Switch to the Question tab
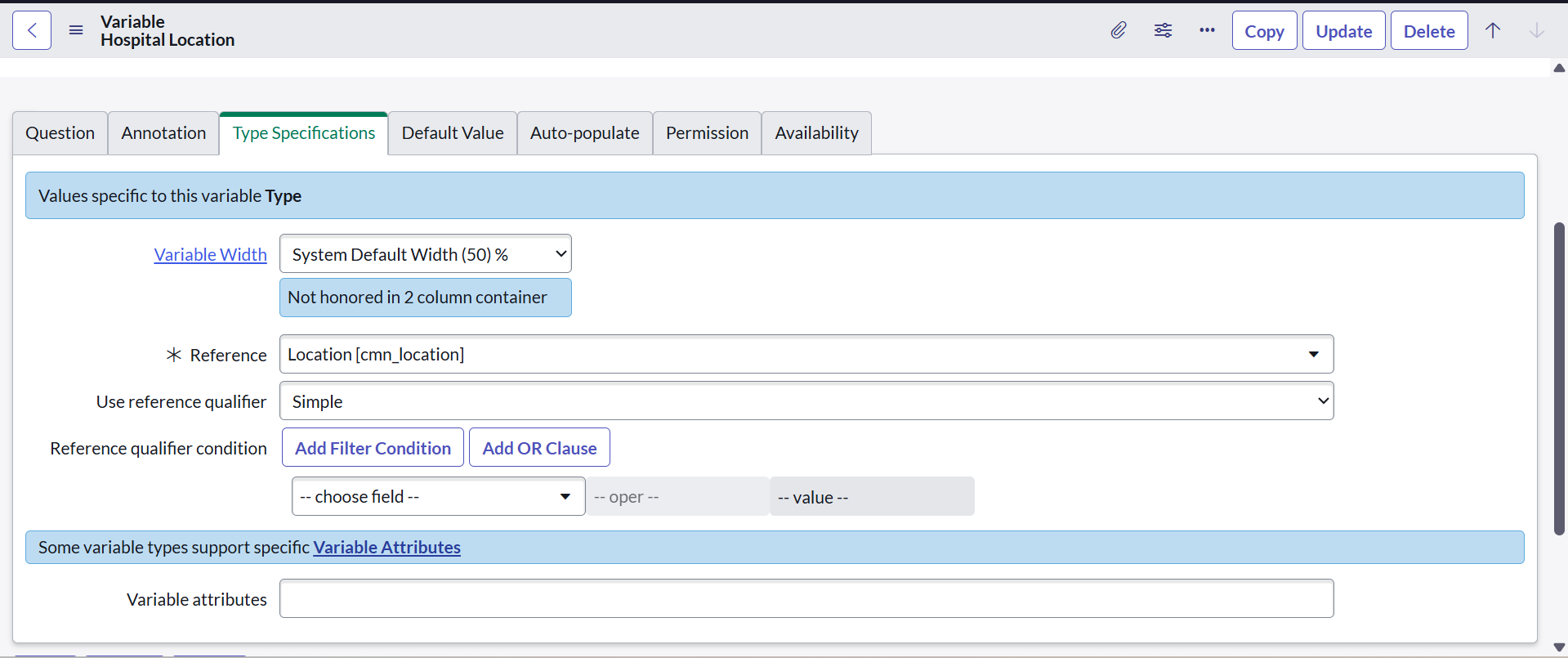 point(60,133)
